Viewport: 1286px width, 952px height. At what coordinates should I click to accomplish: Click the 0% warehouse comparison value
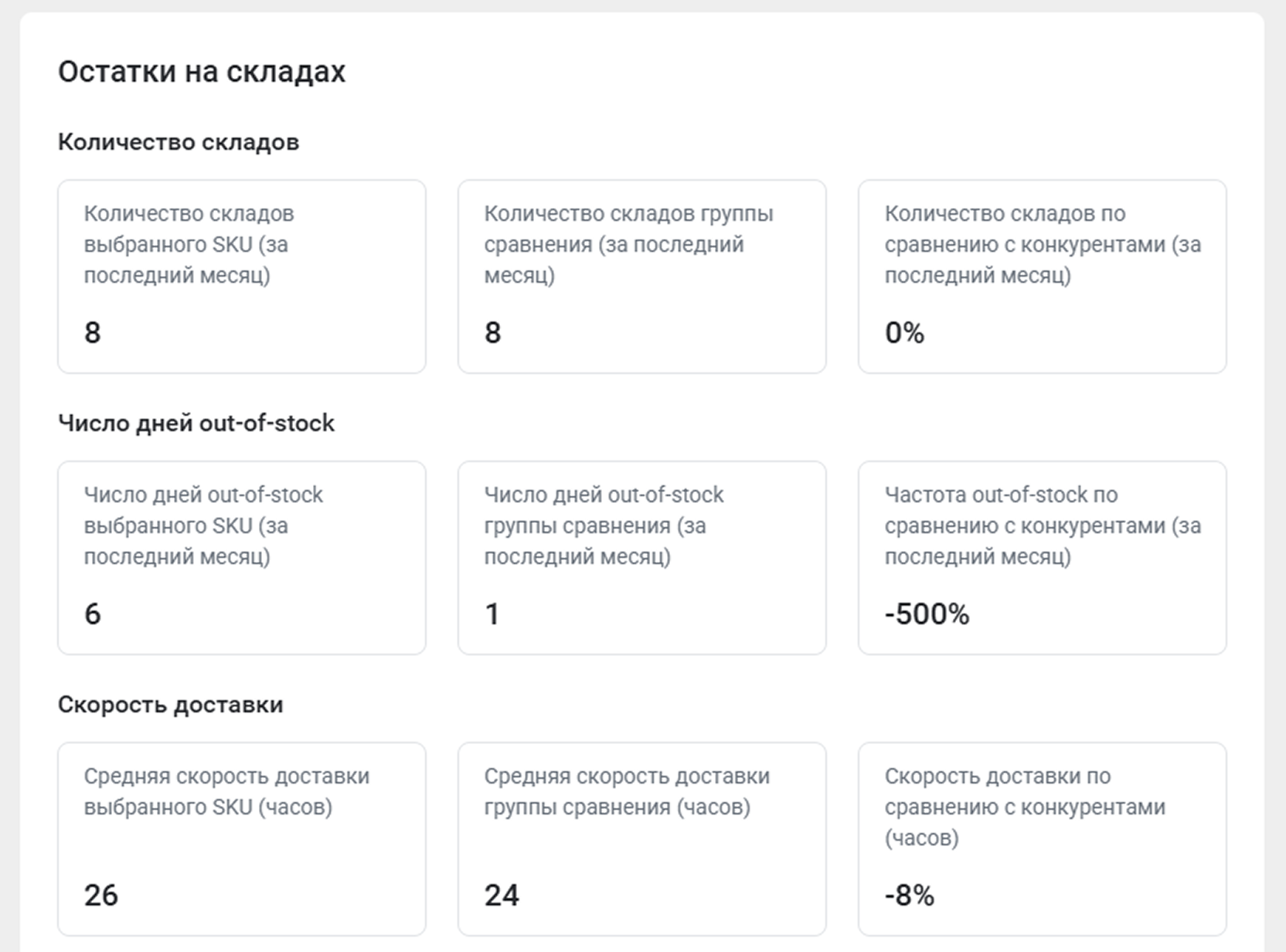(905, 333)
